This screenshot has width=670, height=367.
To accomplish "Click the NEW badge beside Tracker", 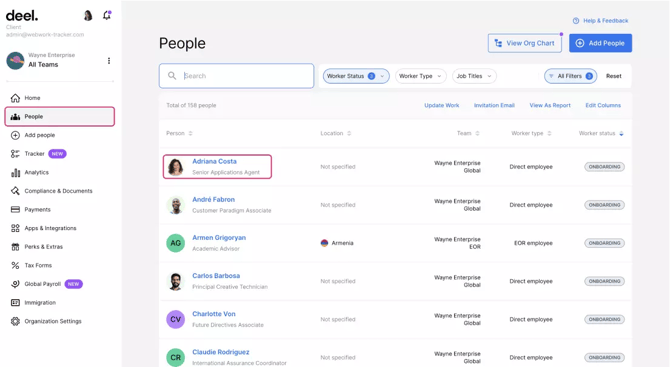I will [57, 154].
